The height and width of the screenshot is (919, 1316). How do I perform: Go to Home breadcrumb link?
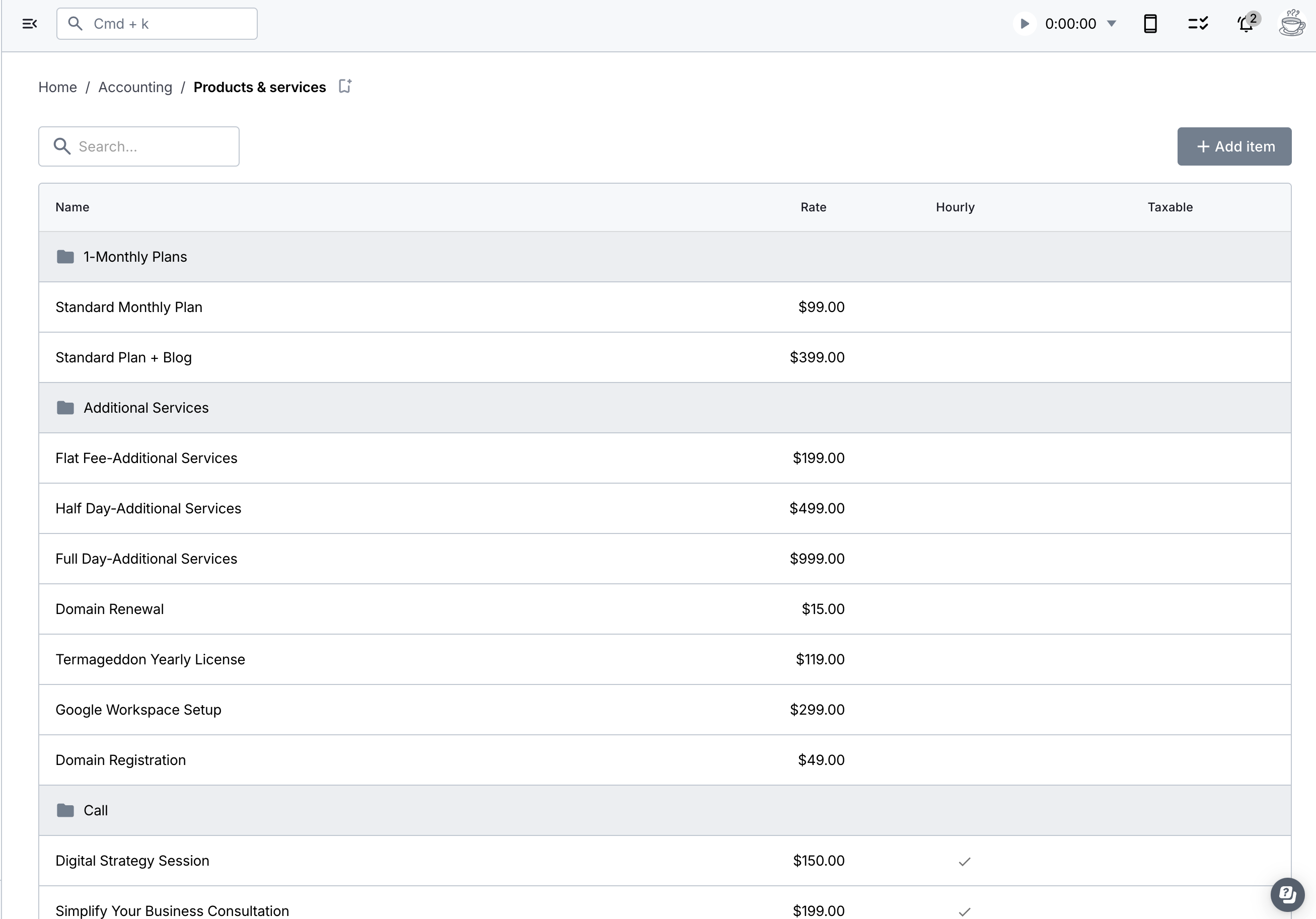[x=57, y=87]
